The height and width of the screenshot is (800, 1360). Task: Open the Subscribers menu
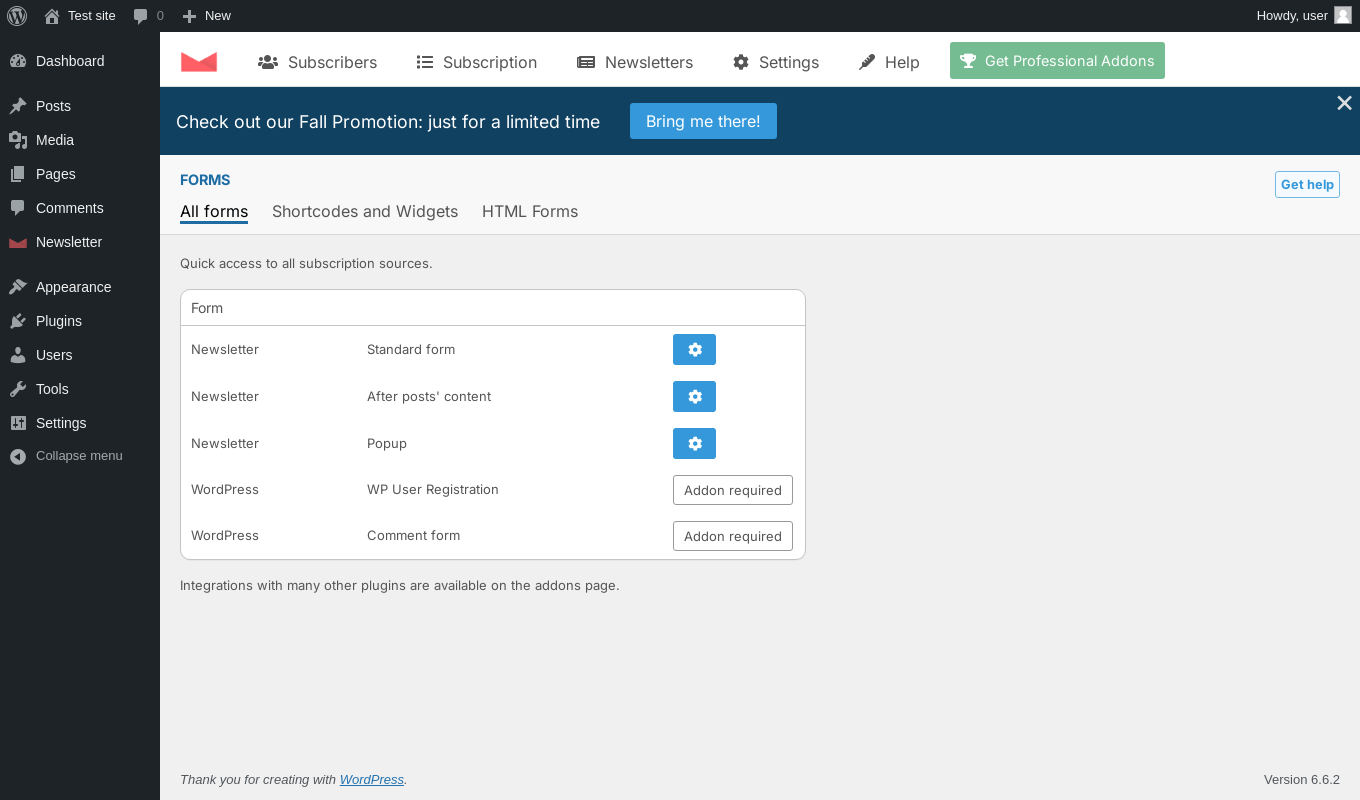317,62
